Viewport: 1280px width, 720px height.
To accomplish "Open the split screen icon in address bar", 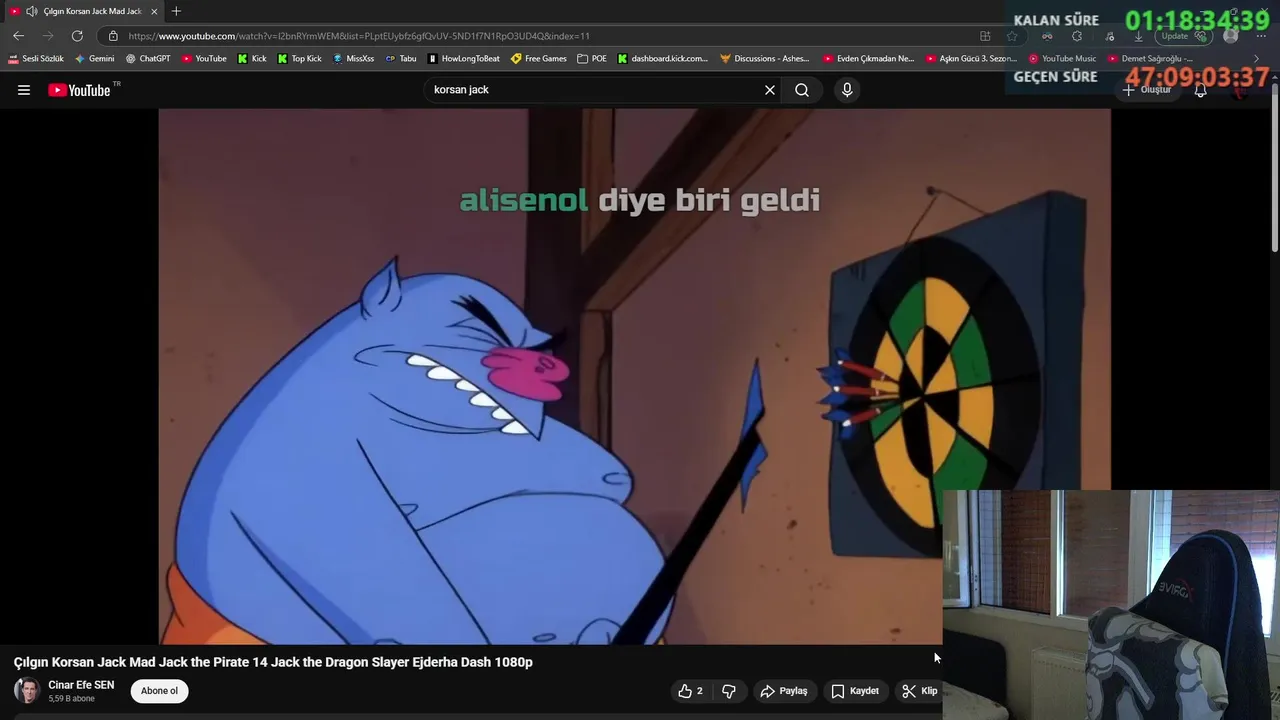I will coord(985,36).
